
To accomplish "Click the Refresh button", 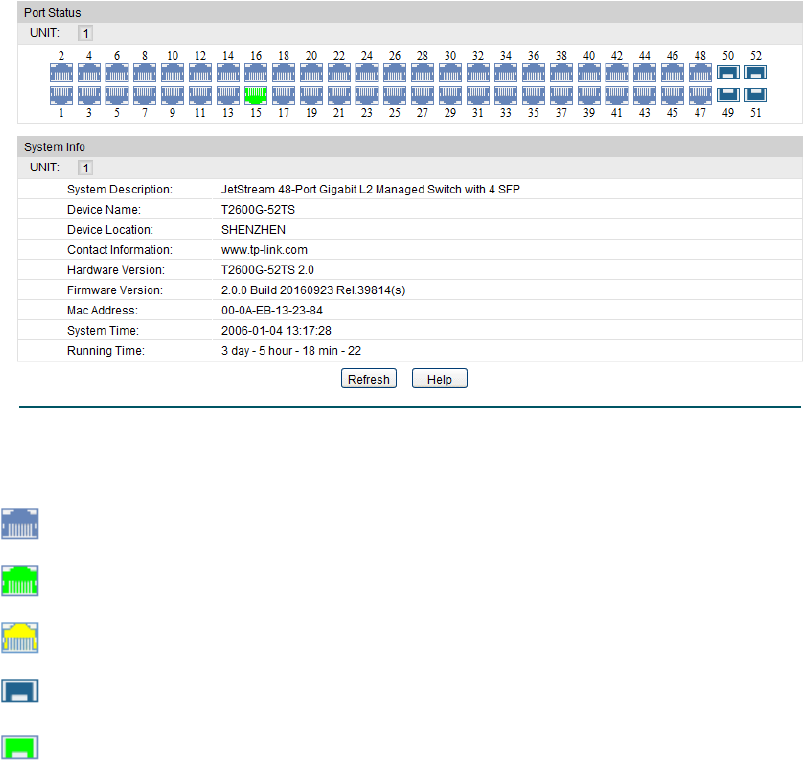I will [369, 379].
